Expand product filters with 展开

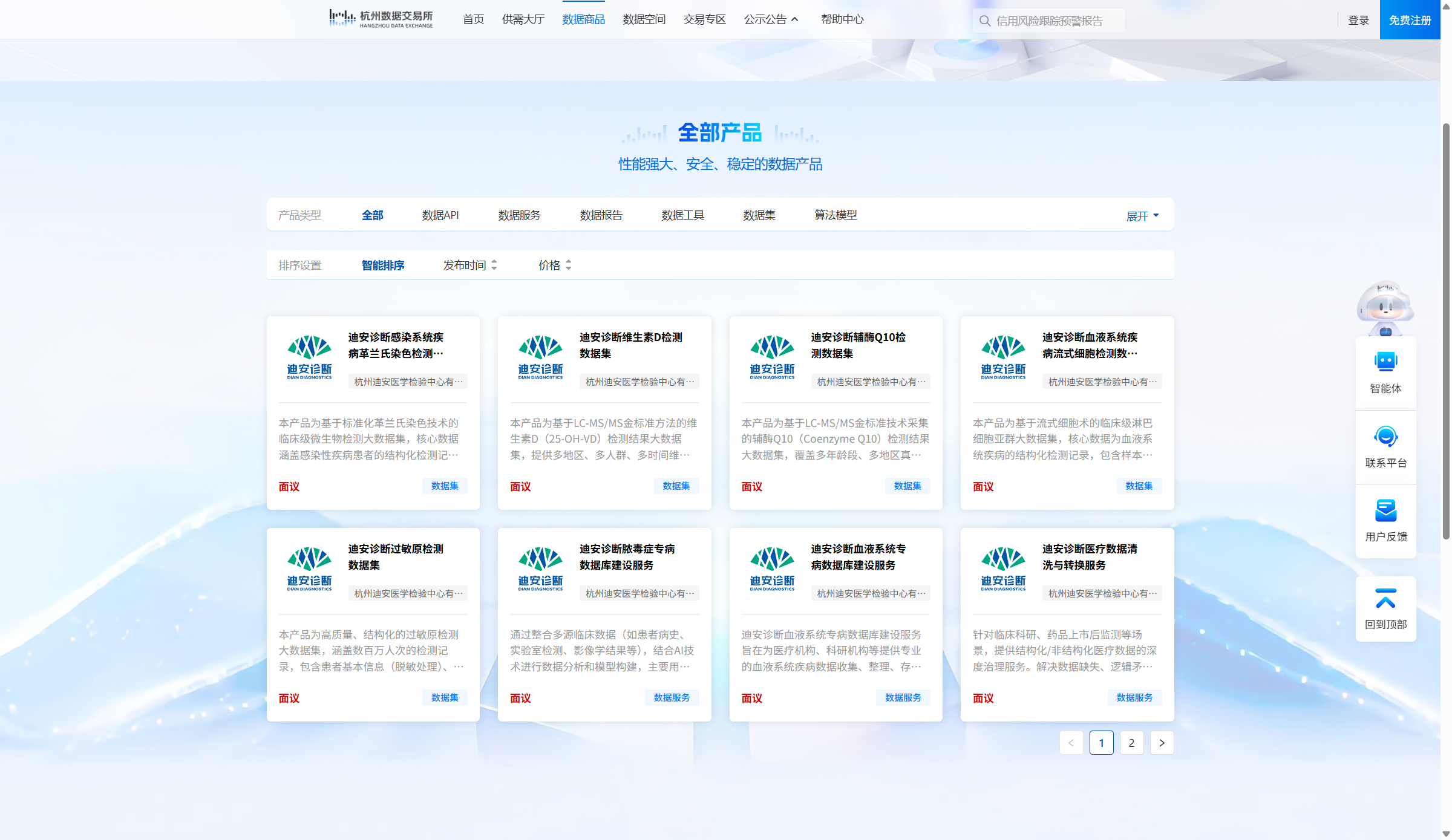[x=1142, y=216]
